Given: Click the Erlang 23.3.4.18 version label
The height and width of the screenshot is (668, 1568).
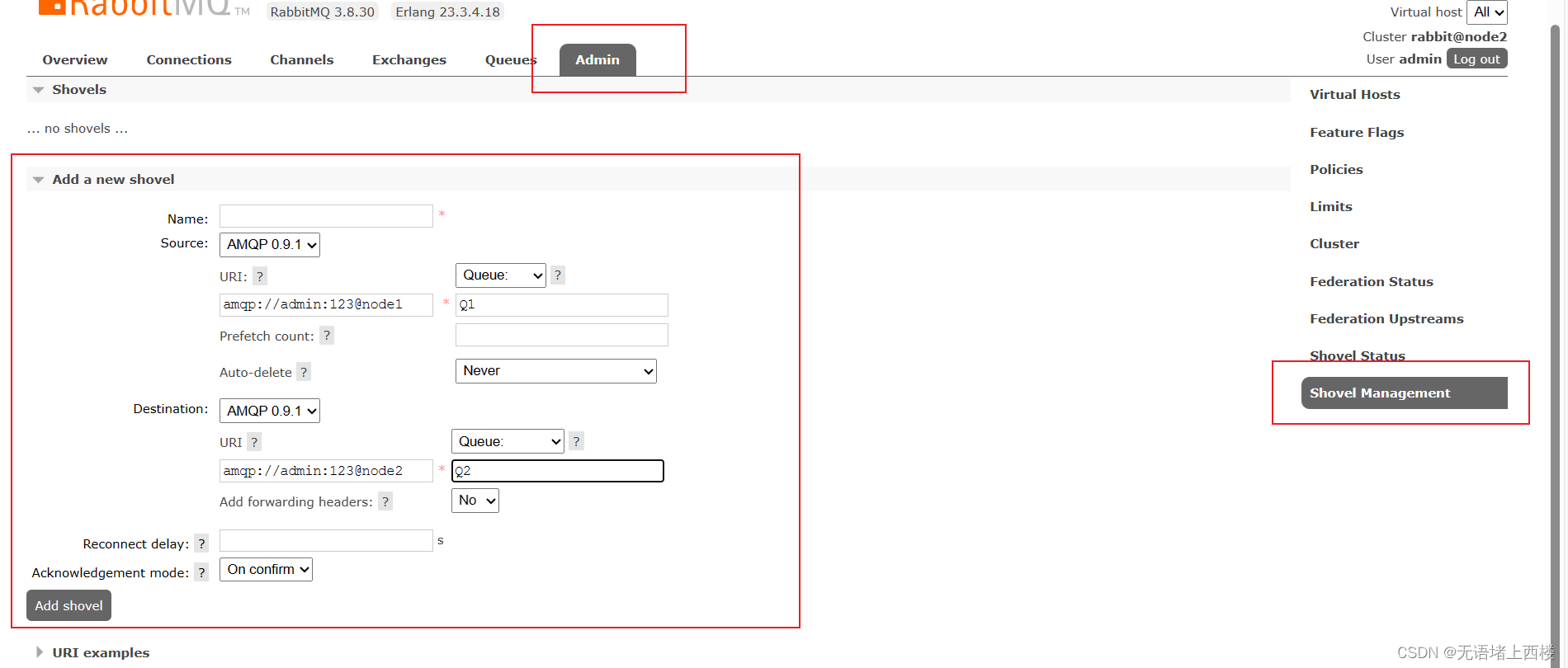Looking at the screenshot, I should click(447, 12).
